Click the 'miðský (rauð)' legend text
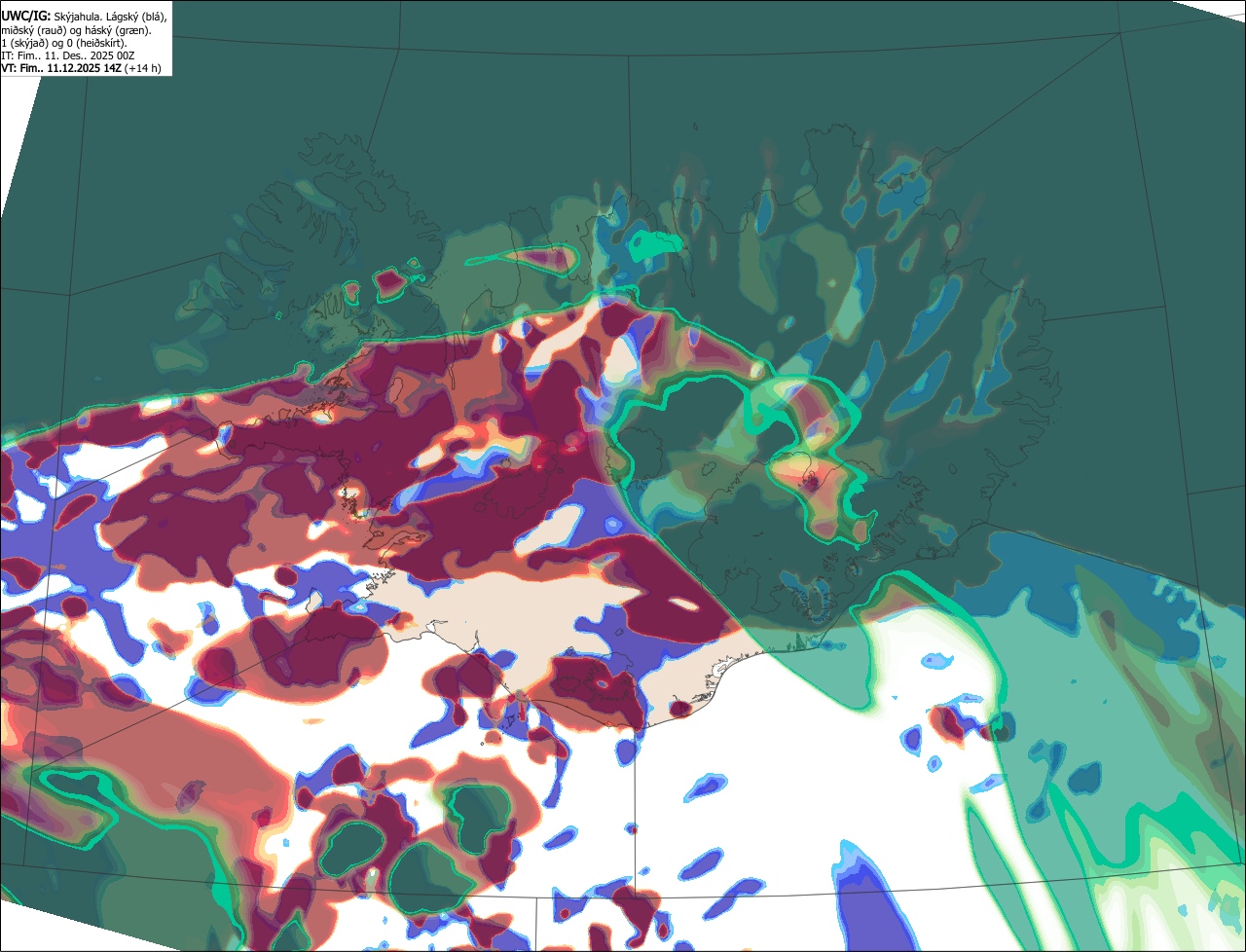 click(x=34, y=31)
